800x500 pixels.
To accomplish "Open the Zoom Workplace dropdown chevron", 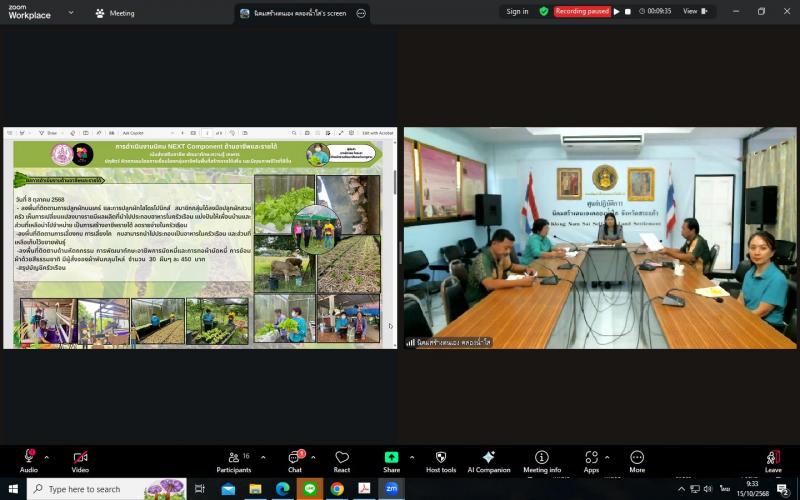I will pyautogui.click(x=71, y=12).
